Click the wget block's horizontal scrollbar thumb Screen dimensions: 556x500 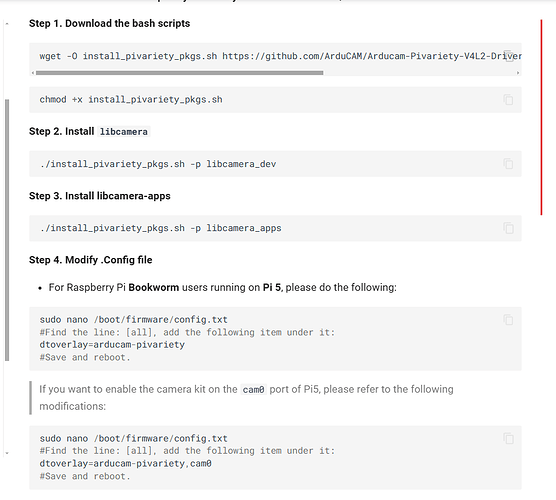coord(179,73)
